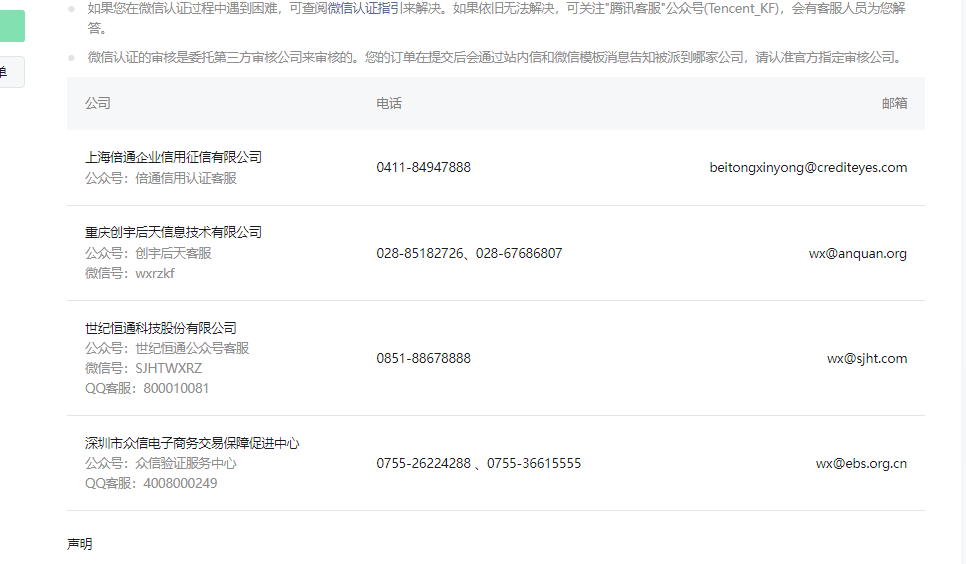966x564 pixels.
Task: Click email beitongxinyong@crediteyes.com
Action: (x=808, y=168)
